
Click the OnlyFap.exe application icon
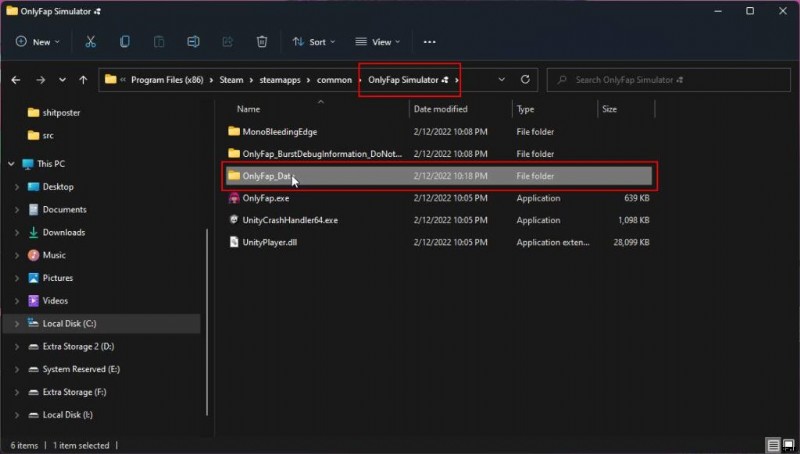pos(234,198)
